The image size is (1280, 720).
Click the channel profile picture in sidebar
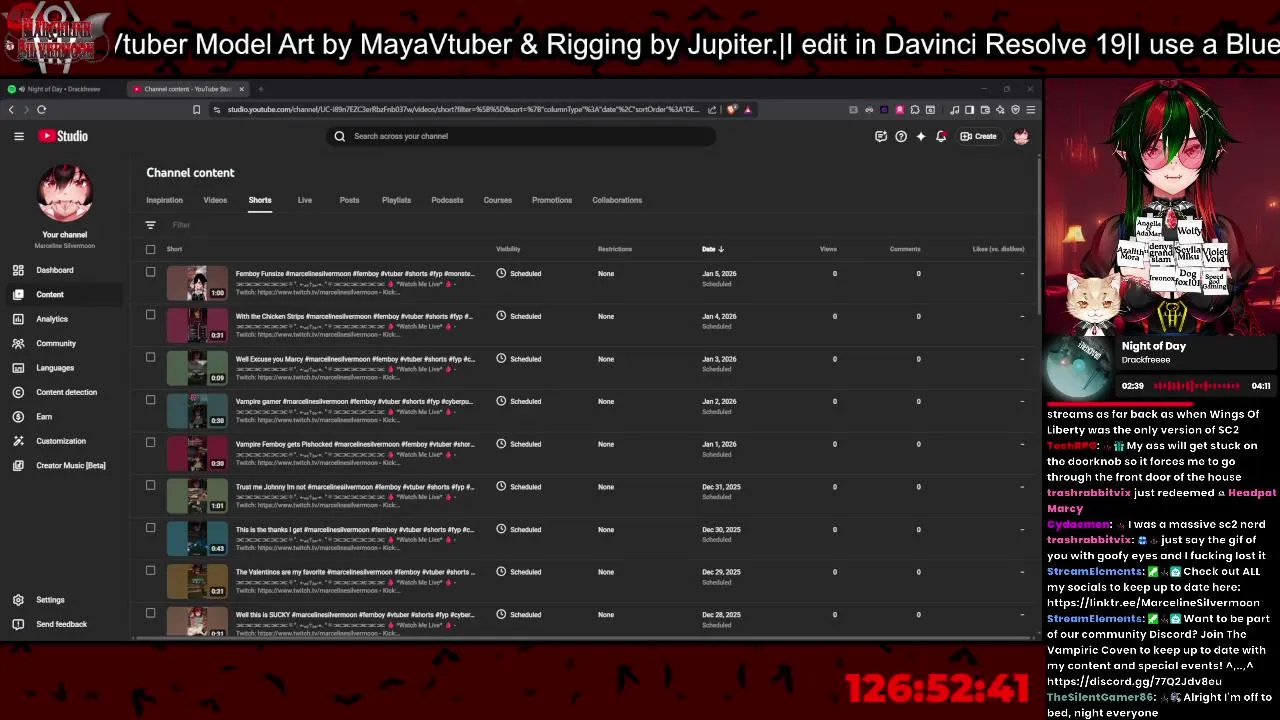[64, 194]
